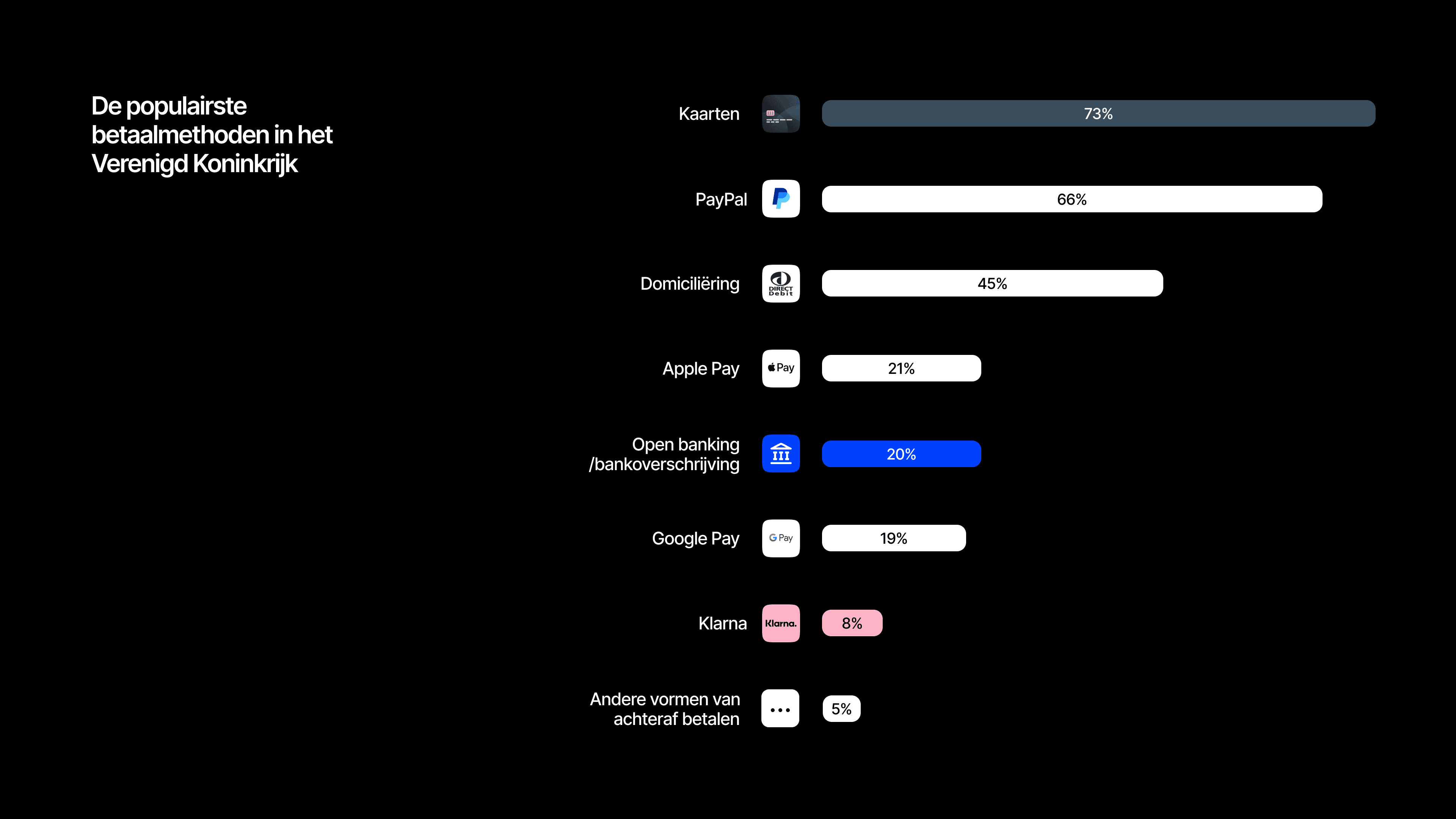Select the 21% Apple Pay bar
The height and width of the screenshot is (819, 1456).
click(x=901, y=368)
